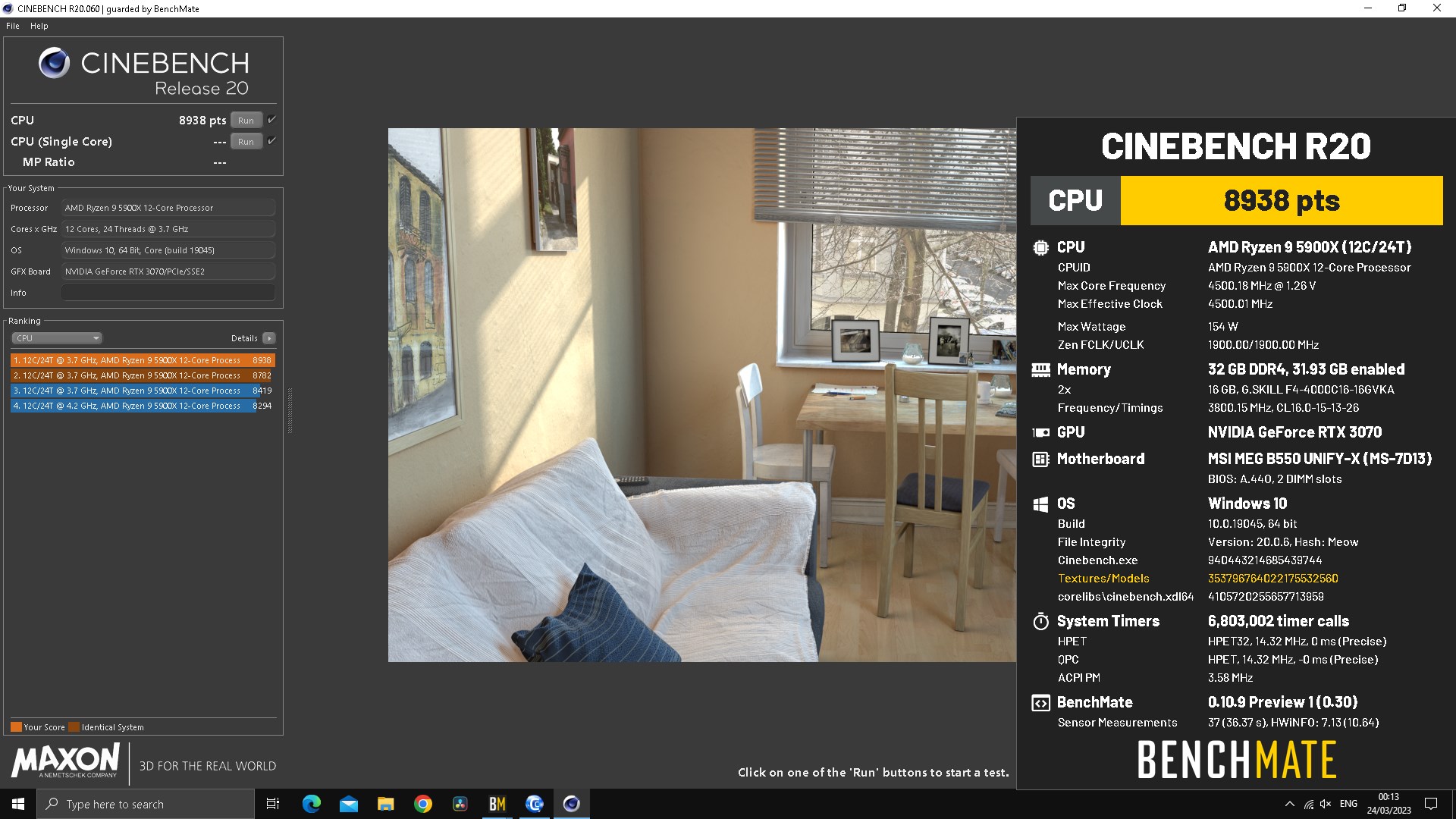
Task: Click ENG language indicator
Action: [1348, 804]
